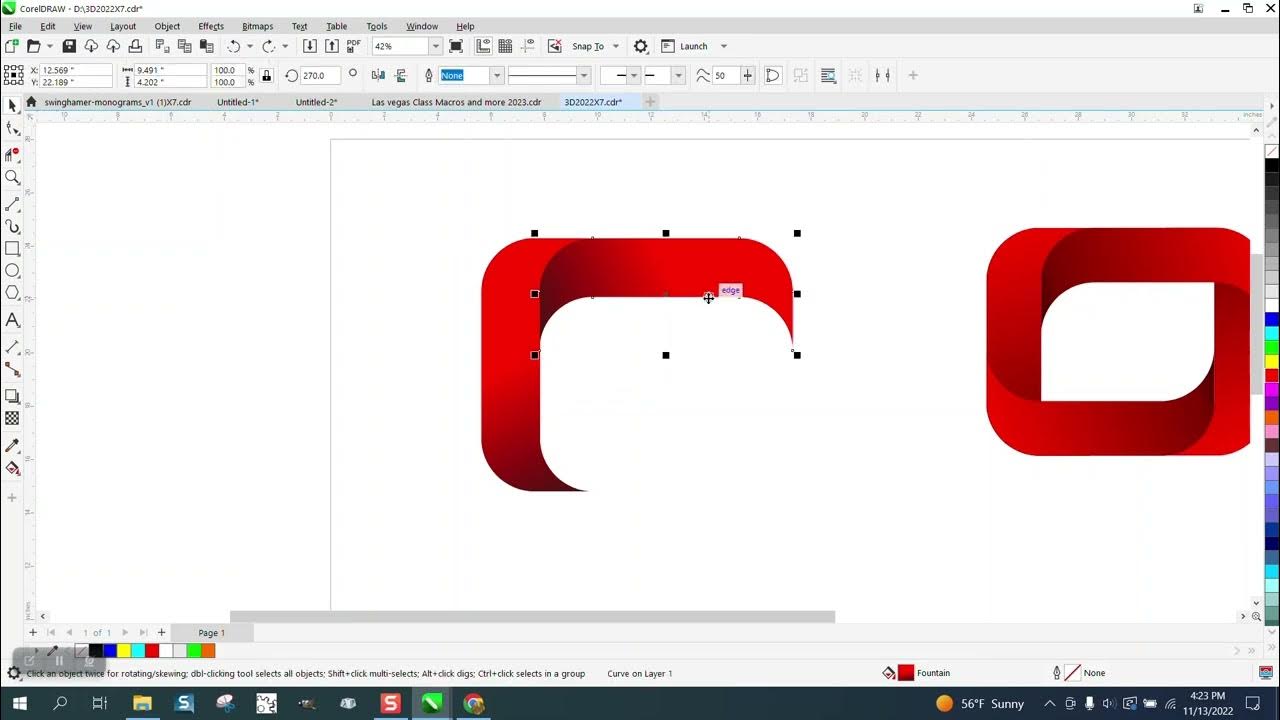Select the Ellipse tool

tap(12, 270)
